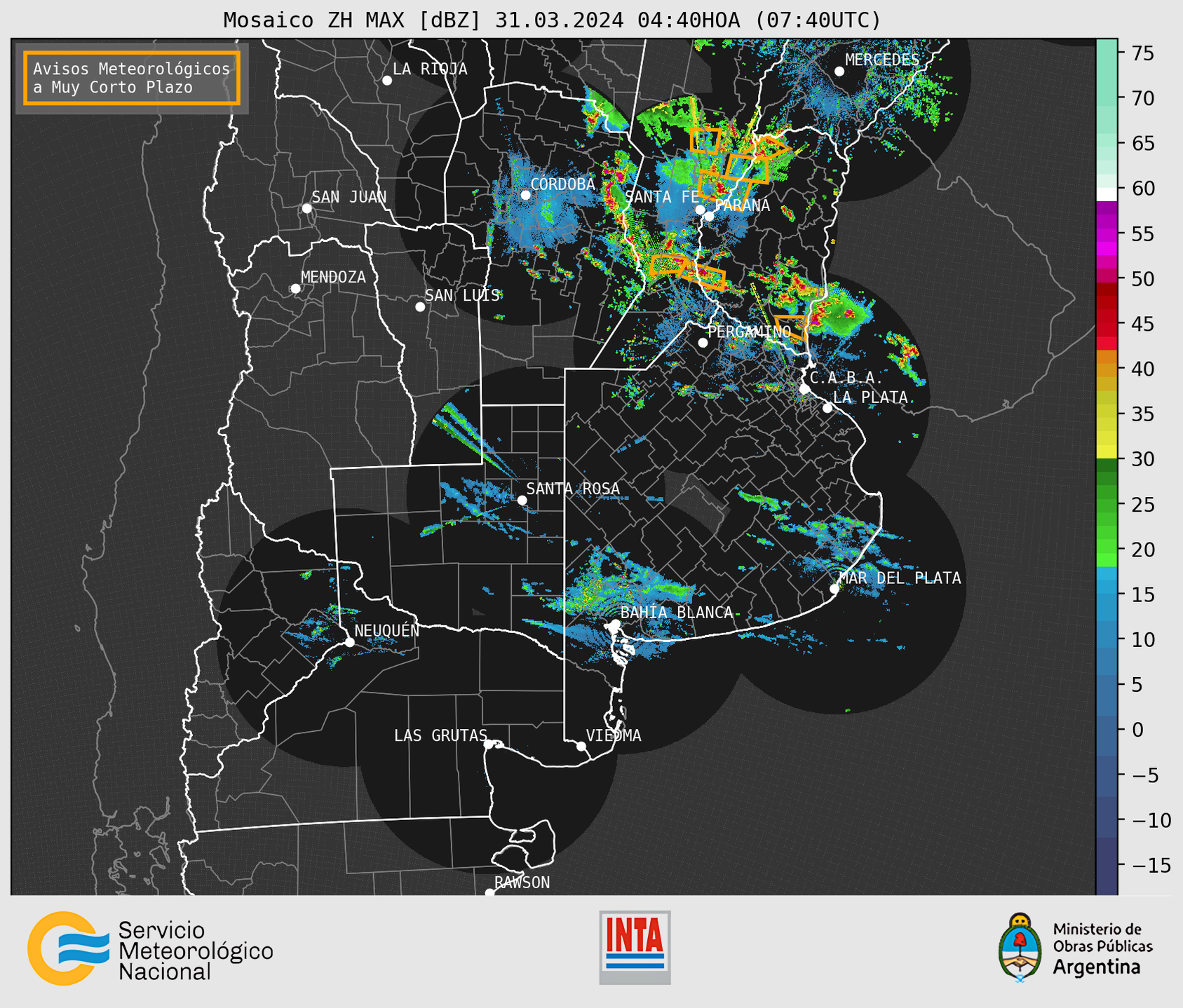Click the colorbar tick label 45
This screenshot has height=1008, width=1183.
pos(1144,324)
